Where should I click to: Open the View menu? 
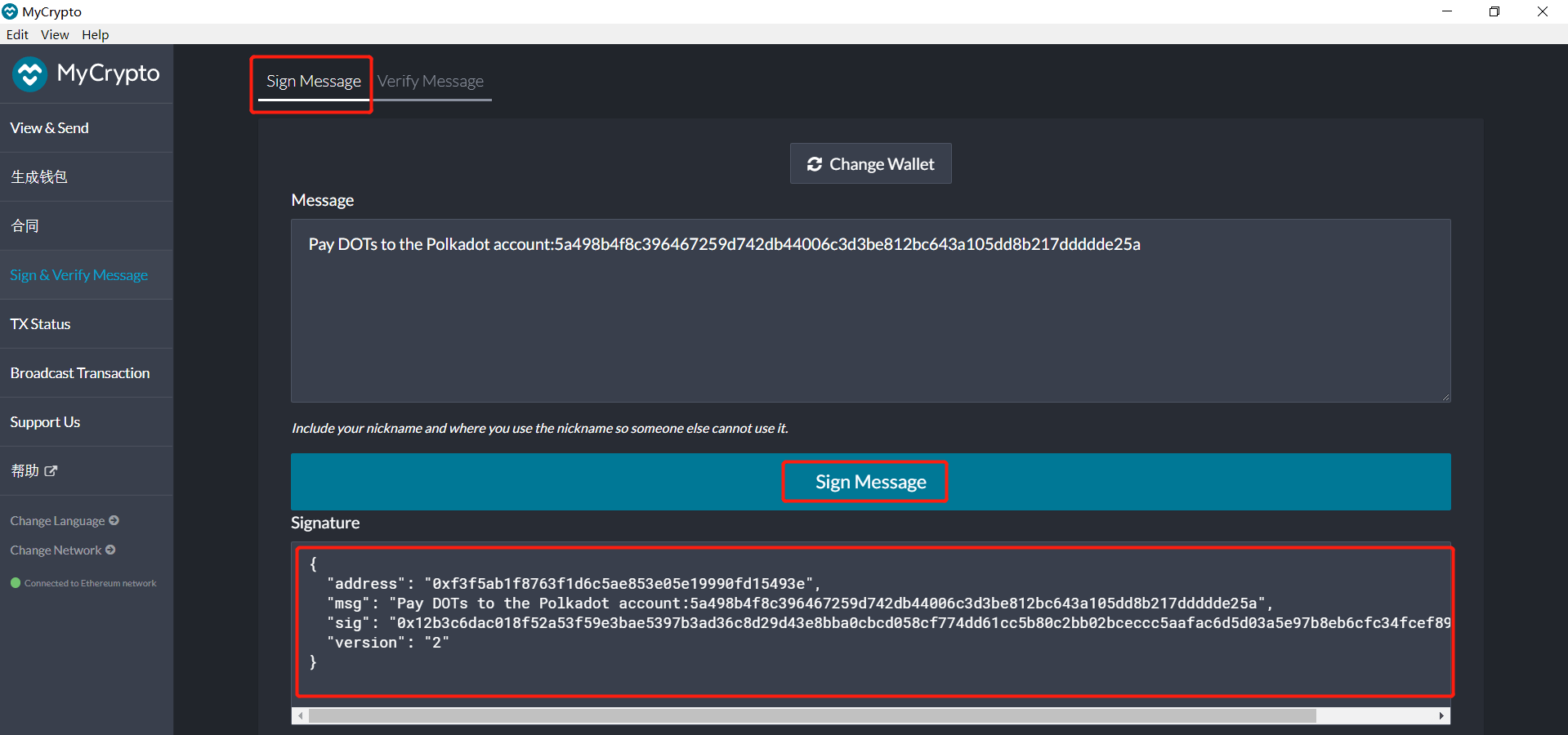click(55, 34)
